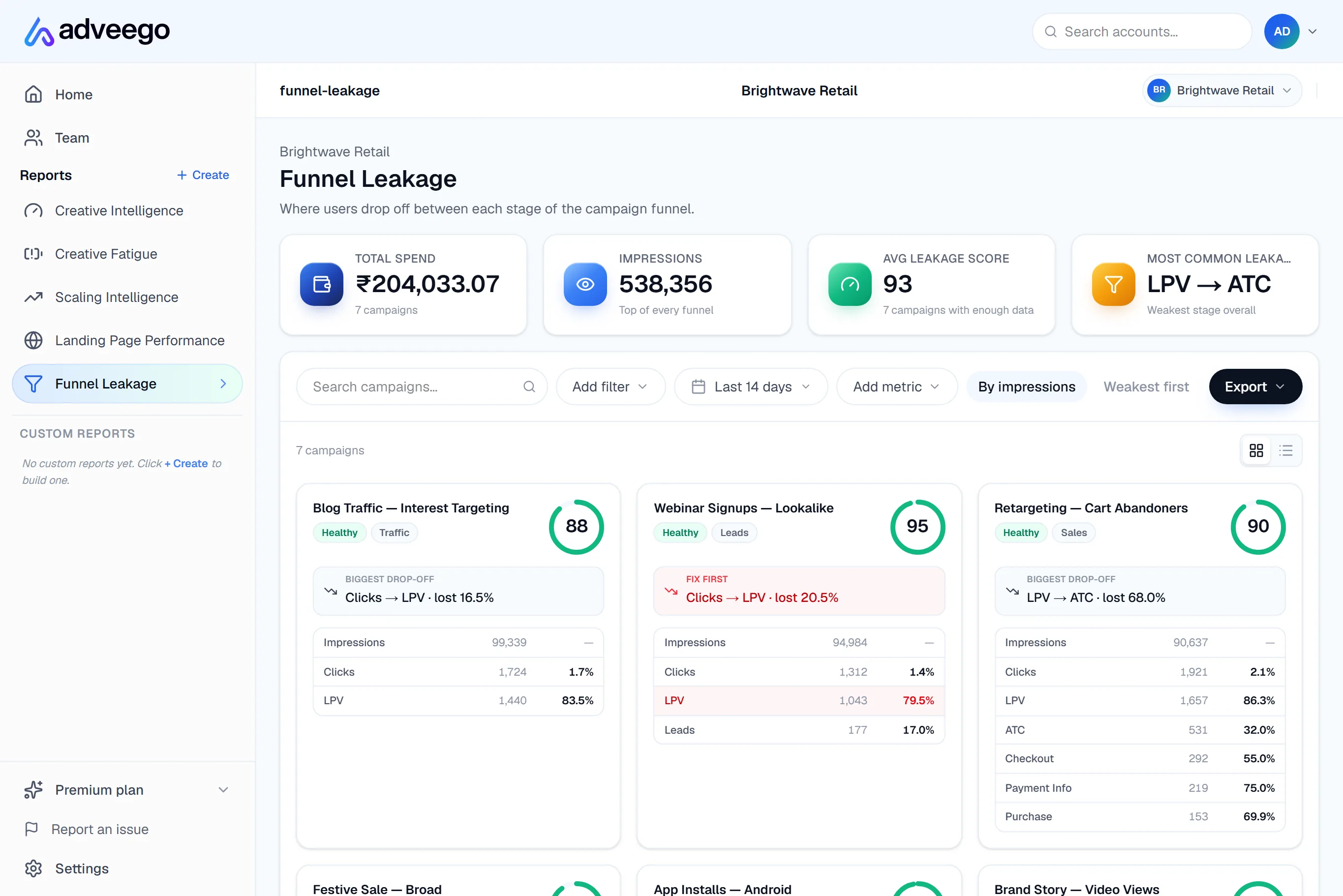Go to Landing Page Performance report

[x=127, y=341]
